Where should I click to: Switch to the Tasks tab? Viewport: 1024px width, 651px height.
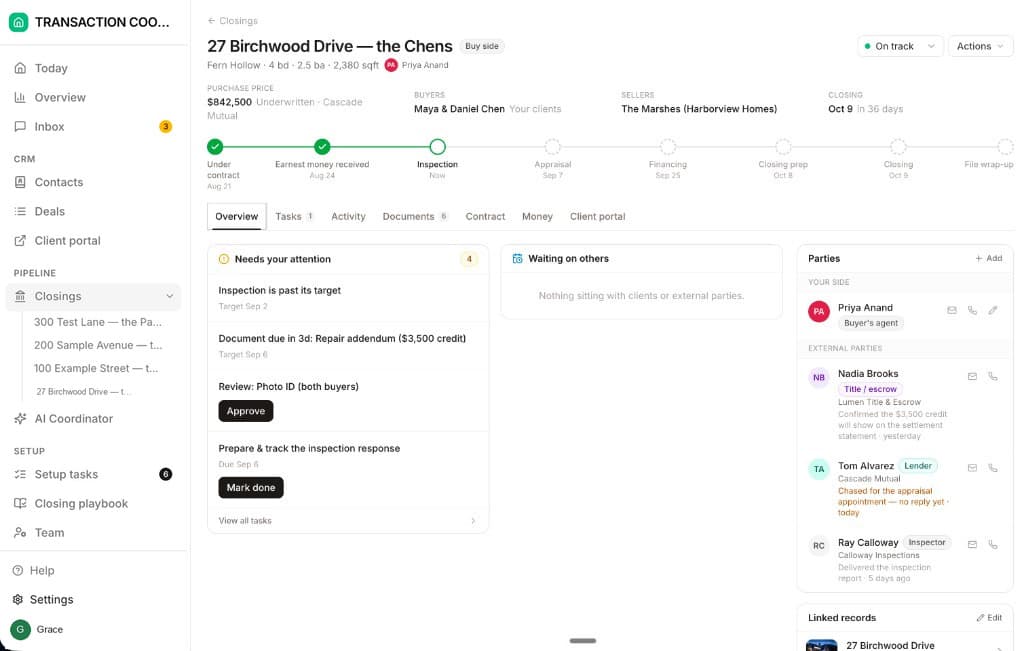pyautogui.click(x=294, y=216)
